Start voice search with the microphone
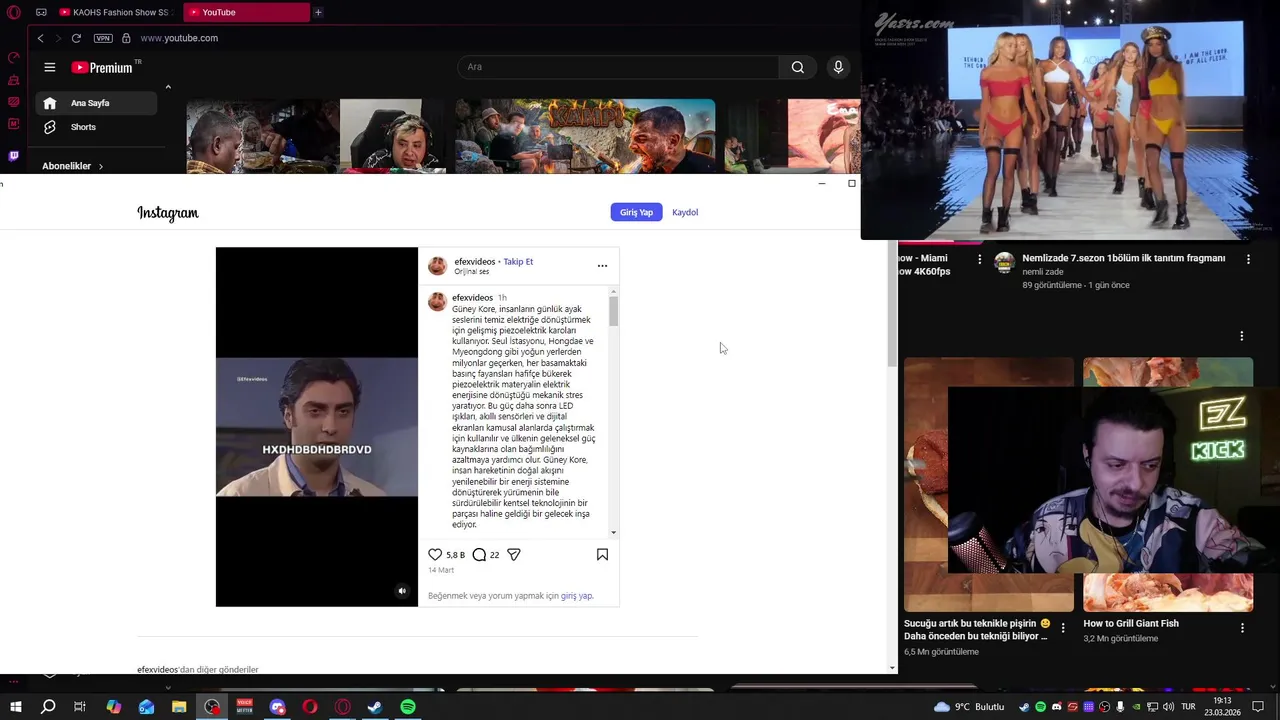1280x720 pixels. (838, 67)
